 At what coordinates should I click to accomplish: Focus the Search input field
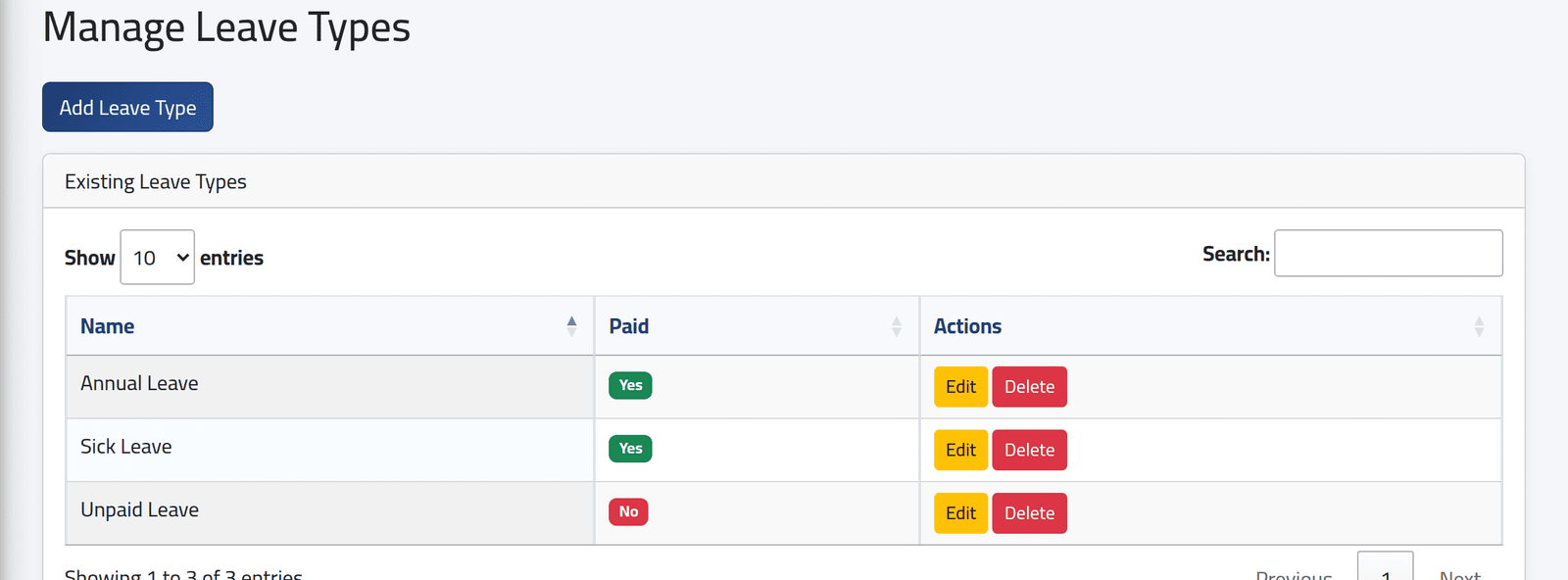click(x=1388, y=254)
